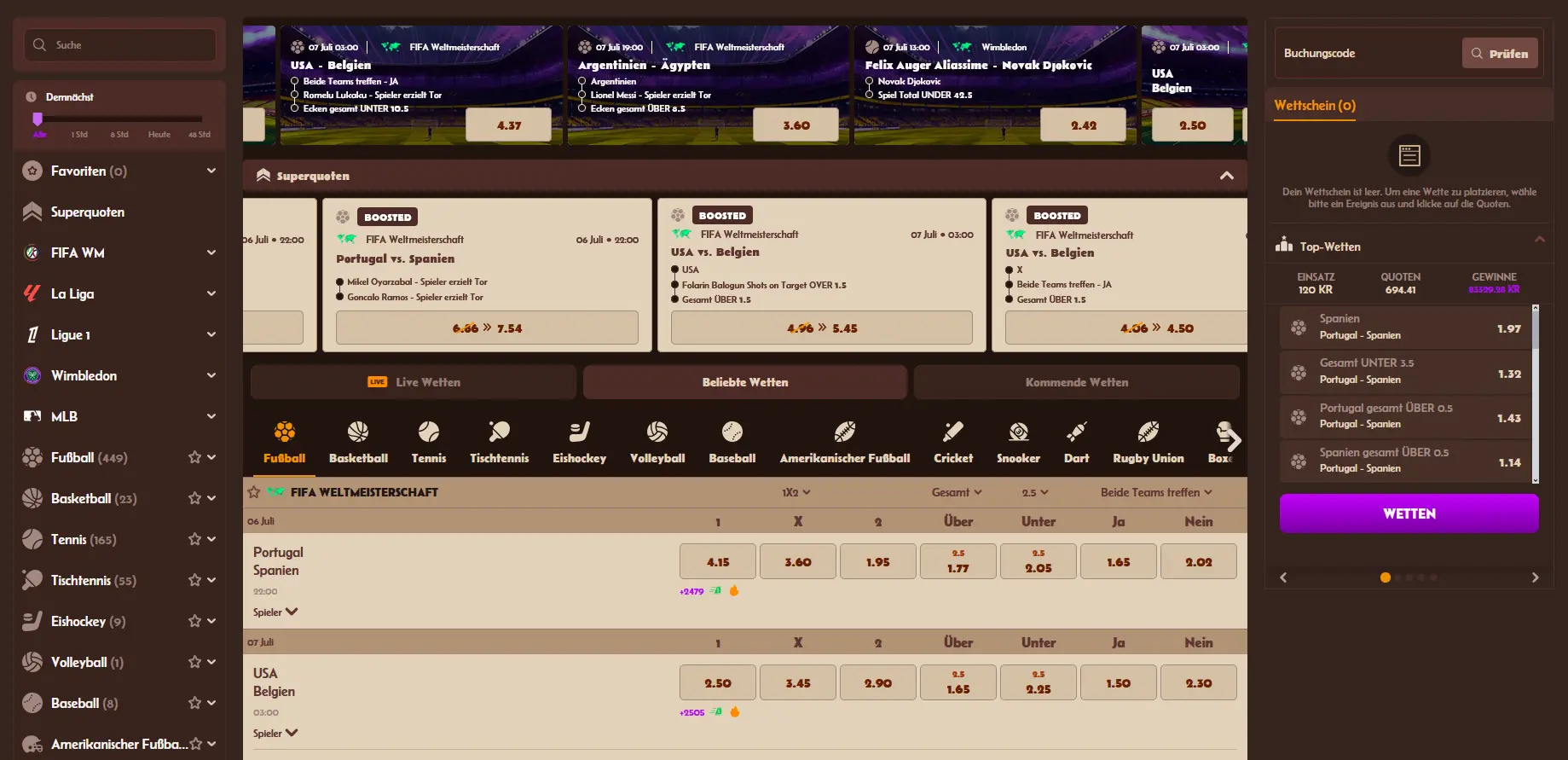Click the FIFA WM sidebar icon
The width and height of the screenshot is (1568, 760).
coord(32,252)
